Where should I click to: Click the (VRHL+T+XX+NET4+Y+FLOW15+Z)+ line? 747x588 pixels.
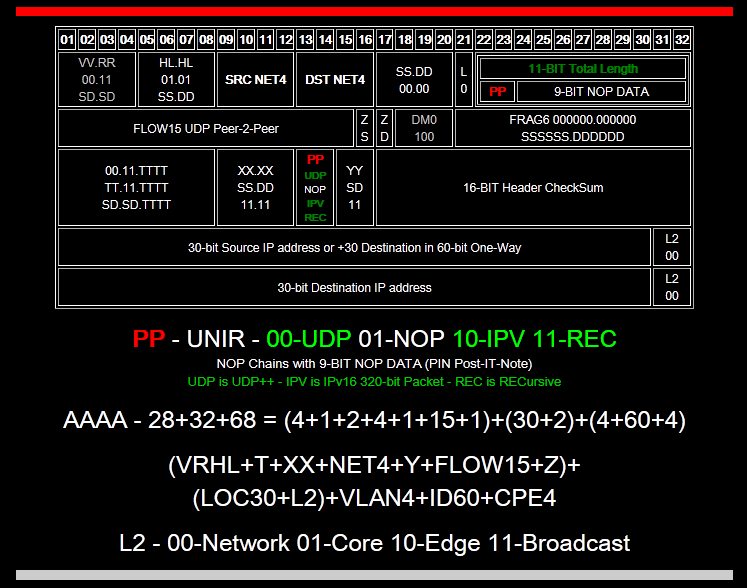click(x=374, y=465)
